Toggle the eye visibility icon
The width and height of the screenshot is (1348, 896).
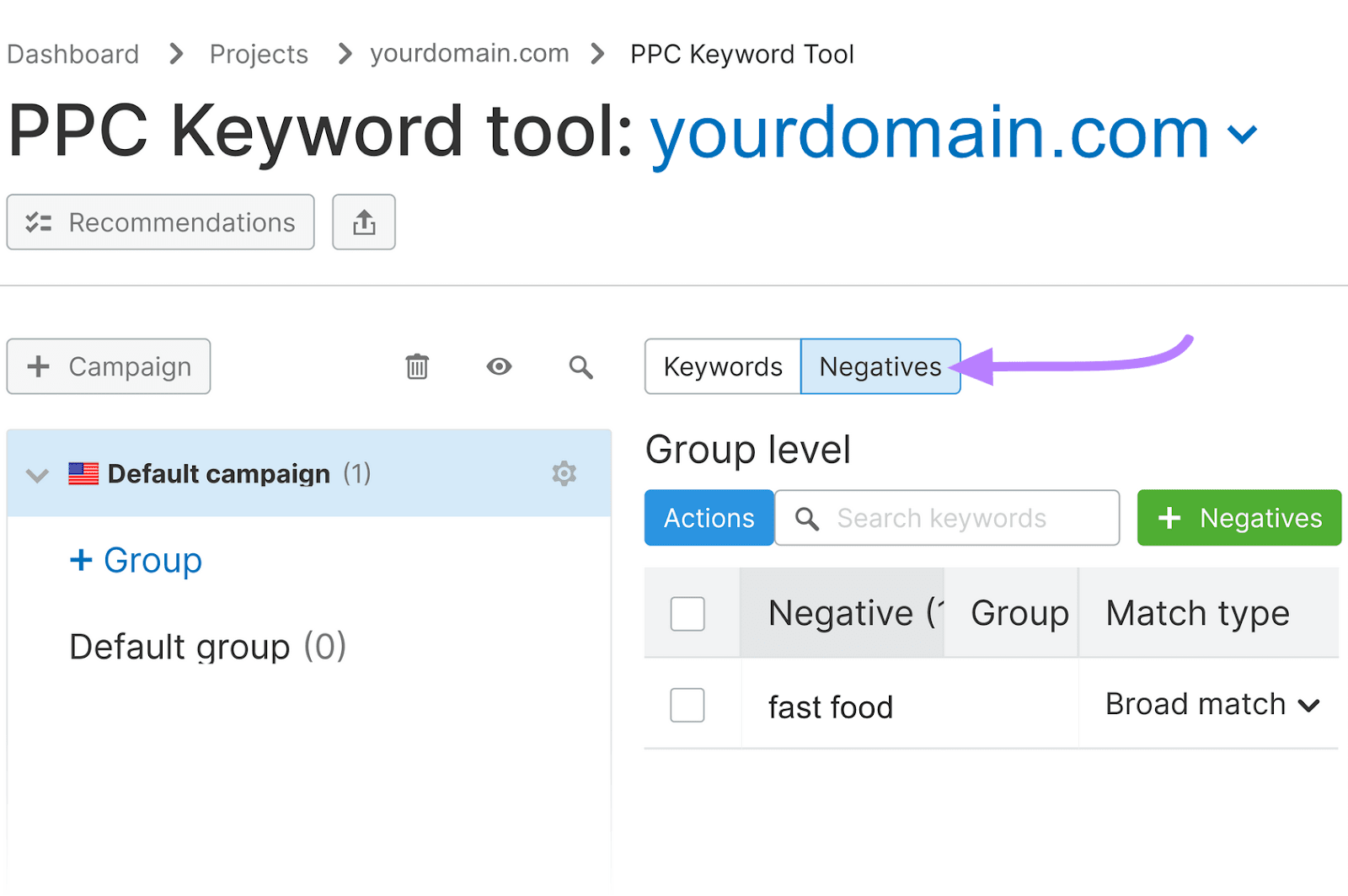click(x=499, y=366)
